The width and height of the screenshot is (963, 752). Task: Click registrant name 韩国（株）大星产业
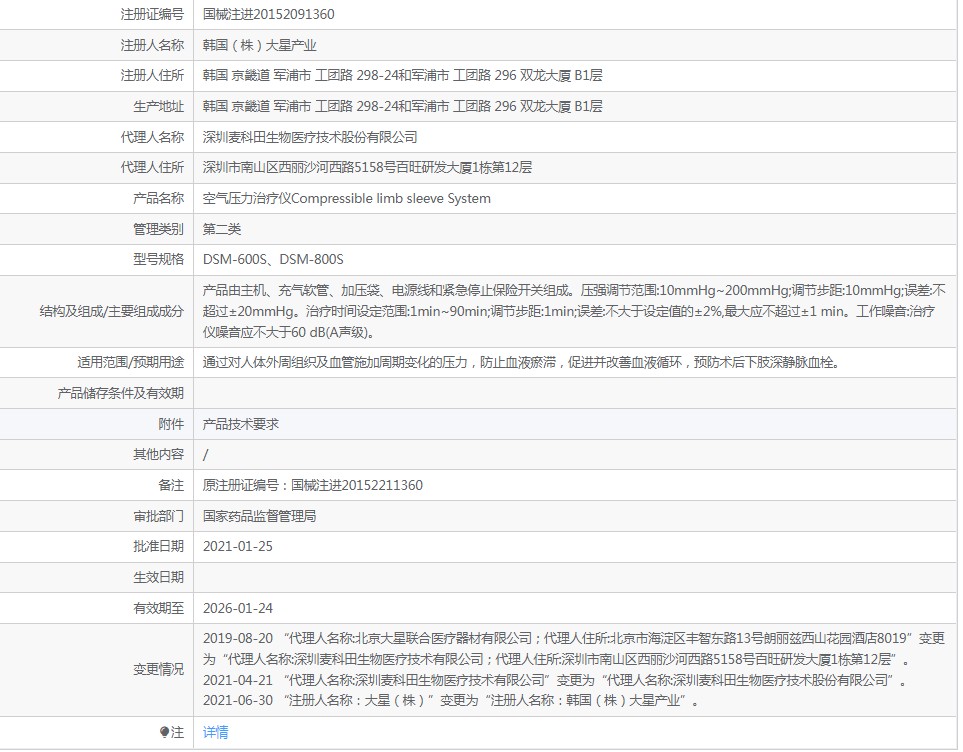pyautogui.click(x=259, y=45)
